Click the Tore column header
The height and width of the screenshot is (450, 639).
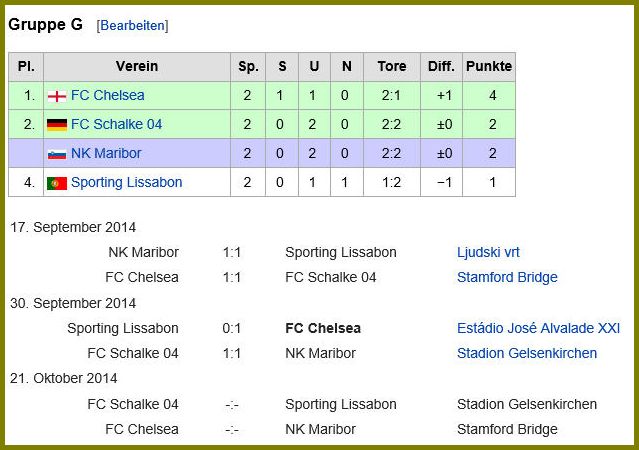coord(392,66)
